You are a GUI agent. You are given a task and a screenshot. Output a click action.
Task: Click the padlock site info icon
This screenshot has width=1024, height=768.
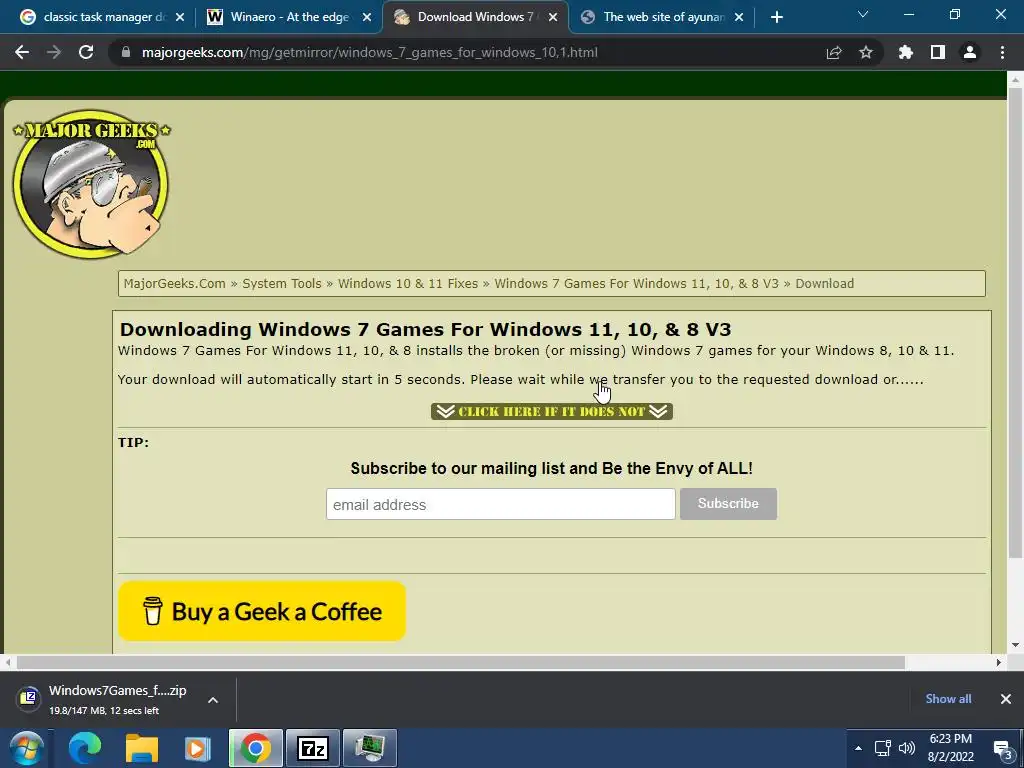[126, 52]
